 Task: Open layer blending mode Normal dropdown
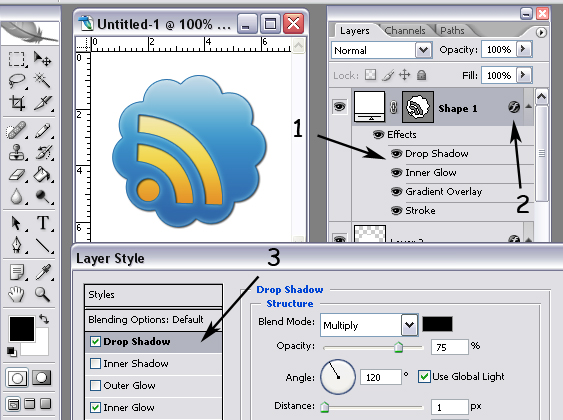coord(423,50)
